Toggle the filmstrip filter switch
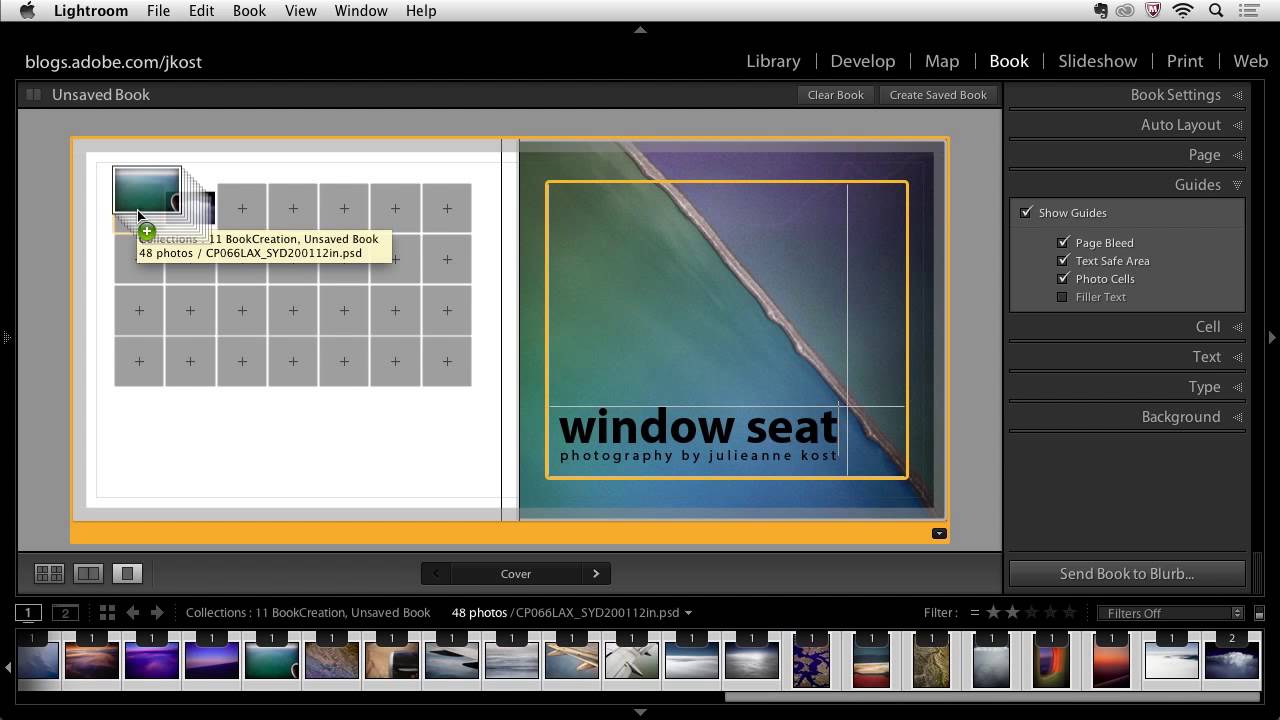Screen dimensions: 1280x720 1259,613
